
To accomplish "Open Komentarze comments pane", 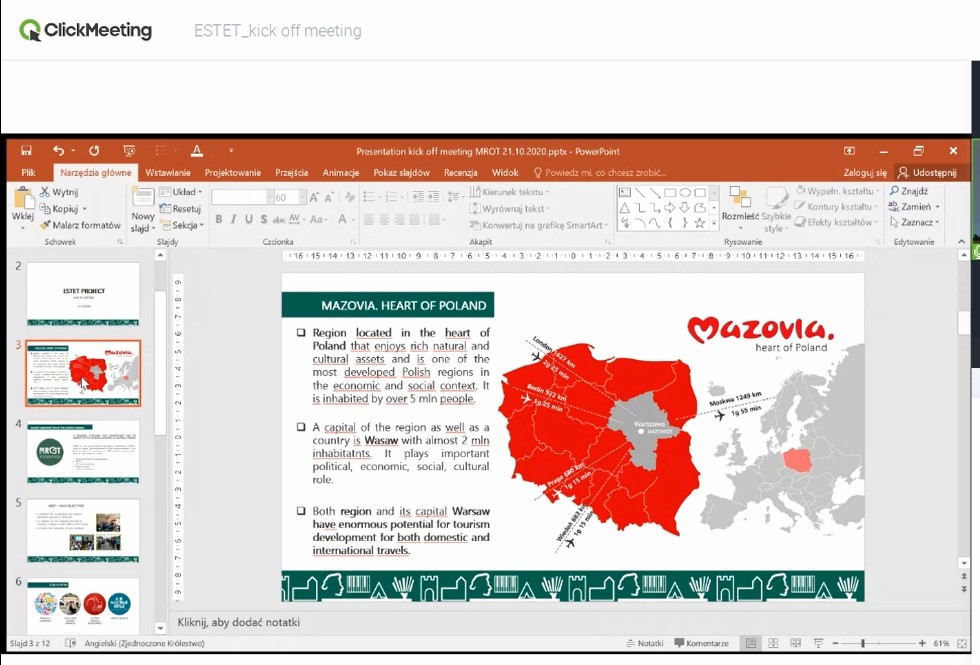I will [x=701, y=643].
